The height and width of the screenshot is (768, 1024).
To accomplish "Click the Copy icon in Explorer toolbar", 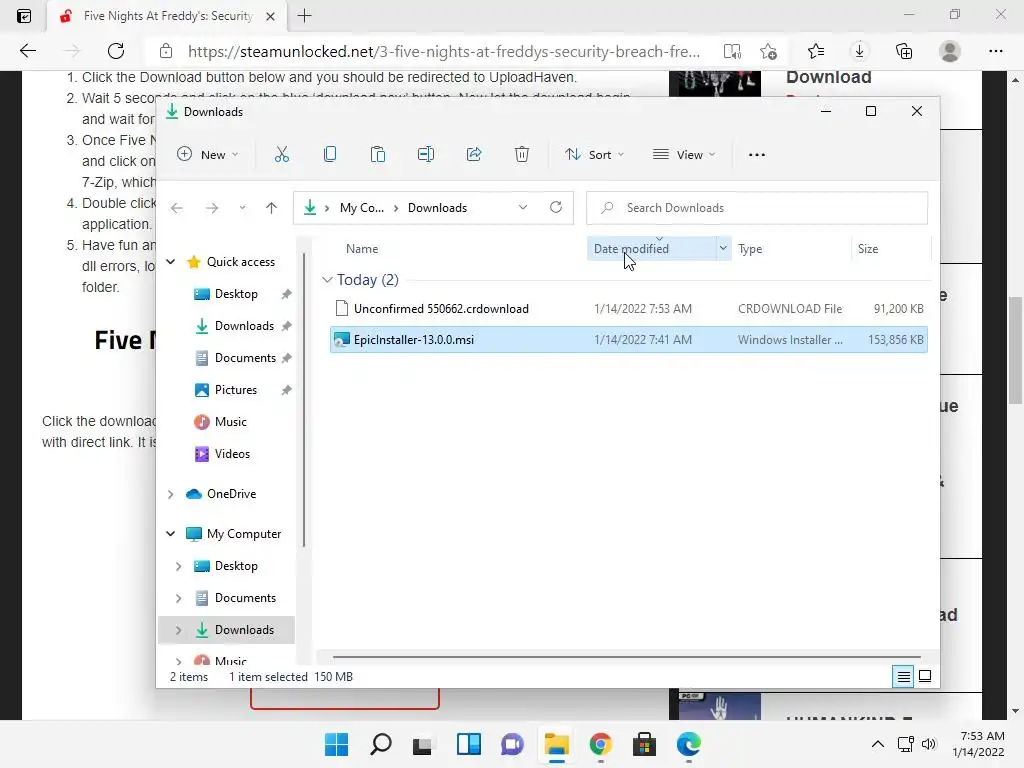I will pos(330,155).
